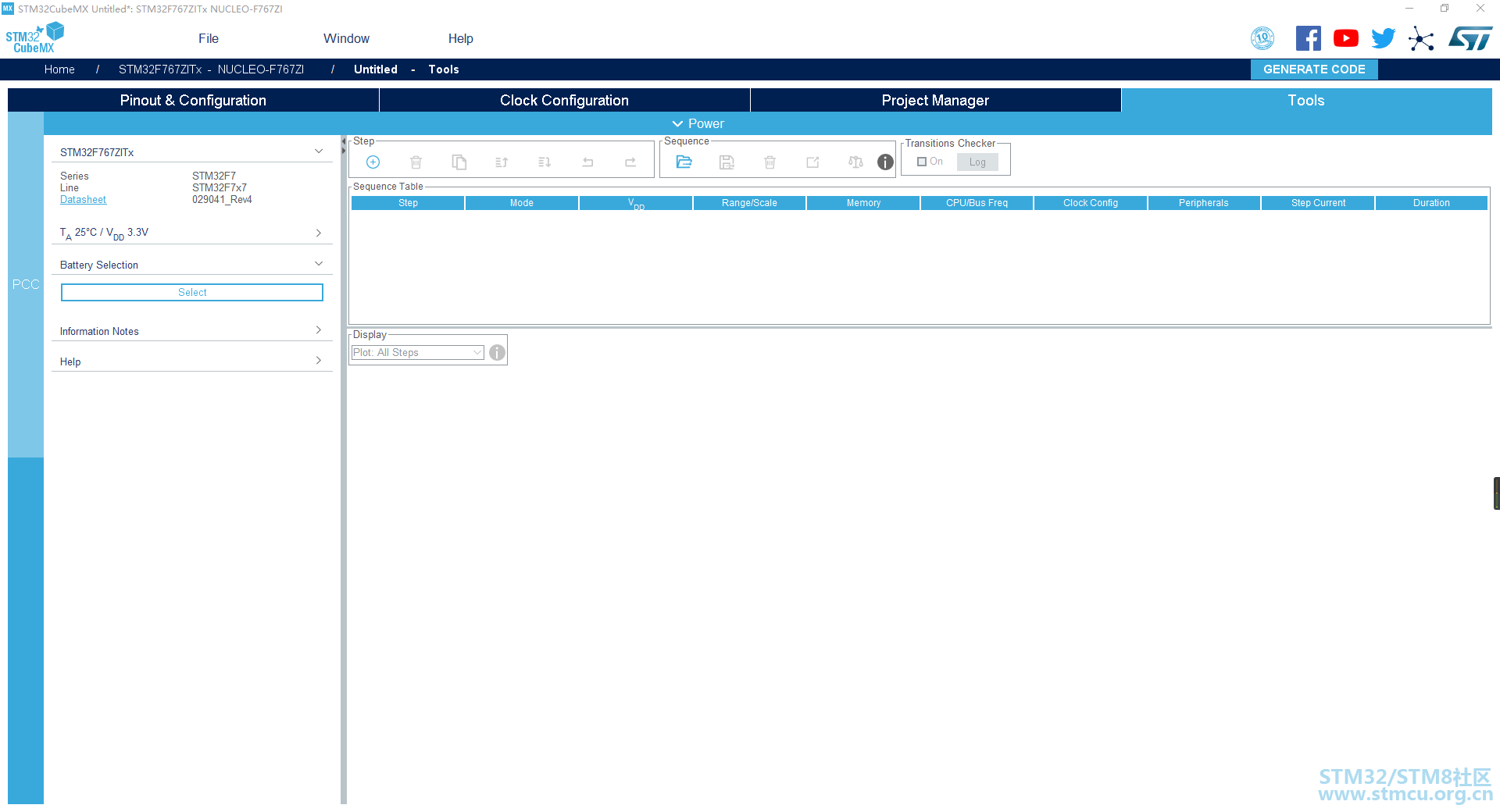Click the Step column header
The image size is (1500, 812).
pos(408,203)
